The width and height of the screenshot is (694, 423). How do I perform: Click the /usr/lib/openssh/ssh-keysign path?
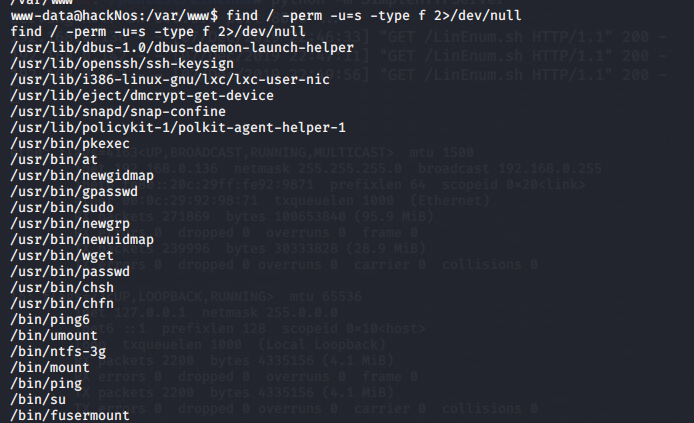122,64
